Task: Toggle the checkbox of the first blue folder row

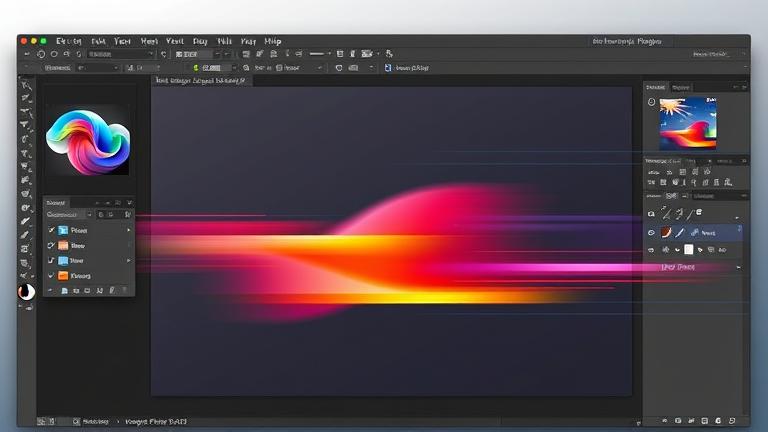Action: (51, 230)
